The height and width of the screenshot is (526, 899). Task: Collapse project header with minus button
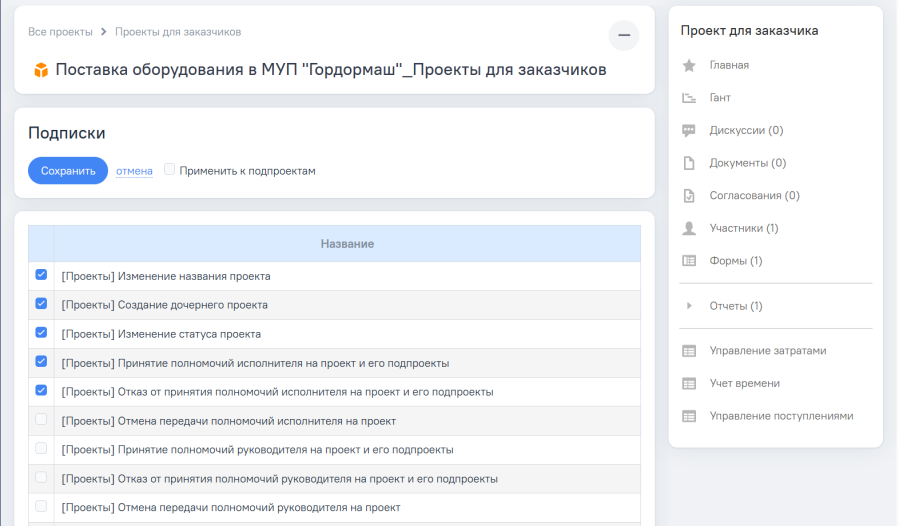tap(624, 35)
